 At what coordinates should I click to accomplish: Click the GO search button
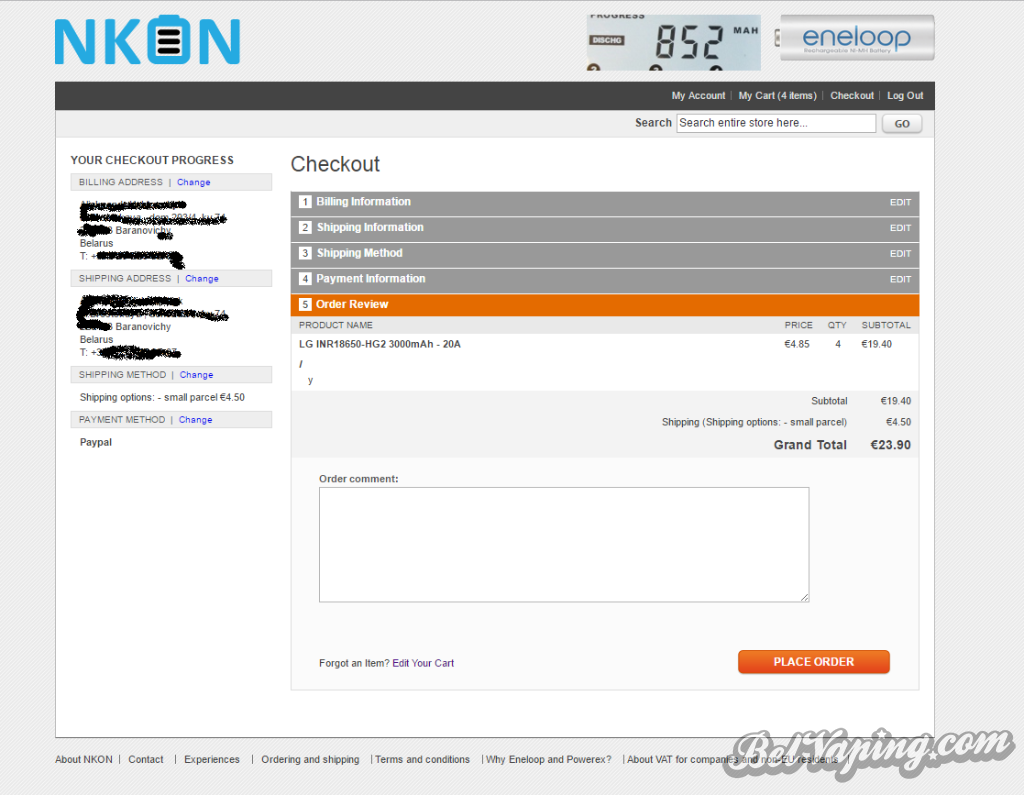pos(902,123)
